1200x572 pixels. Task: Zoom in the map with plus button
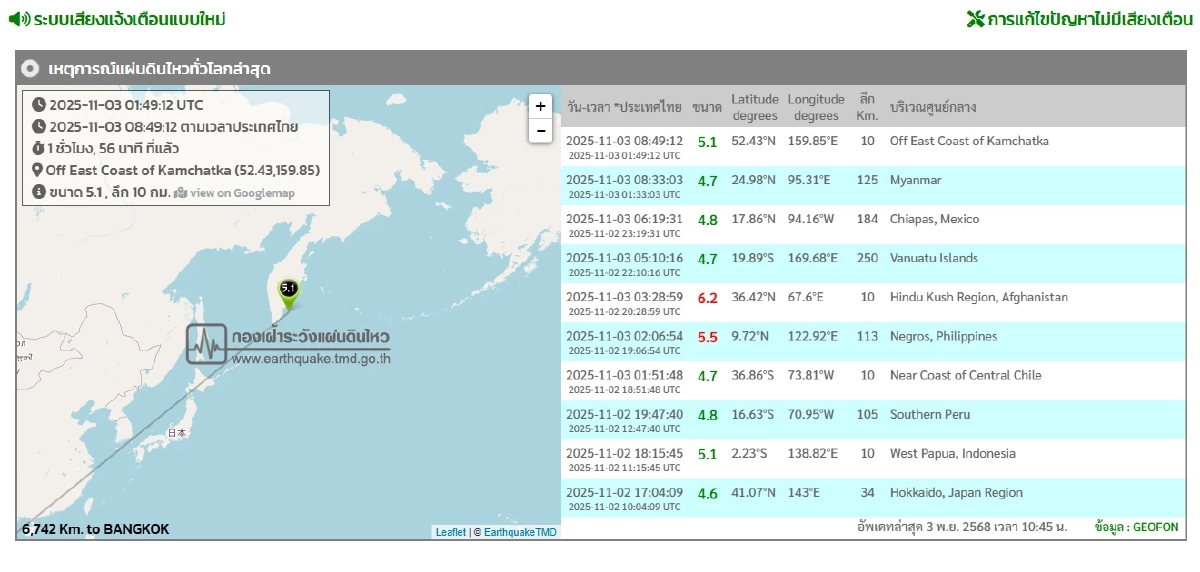click(540, 107)
